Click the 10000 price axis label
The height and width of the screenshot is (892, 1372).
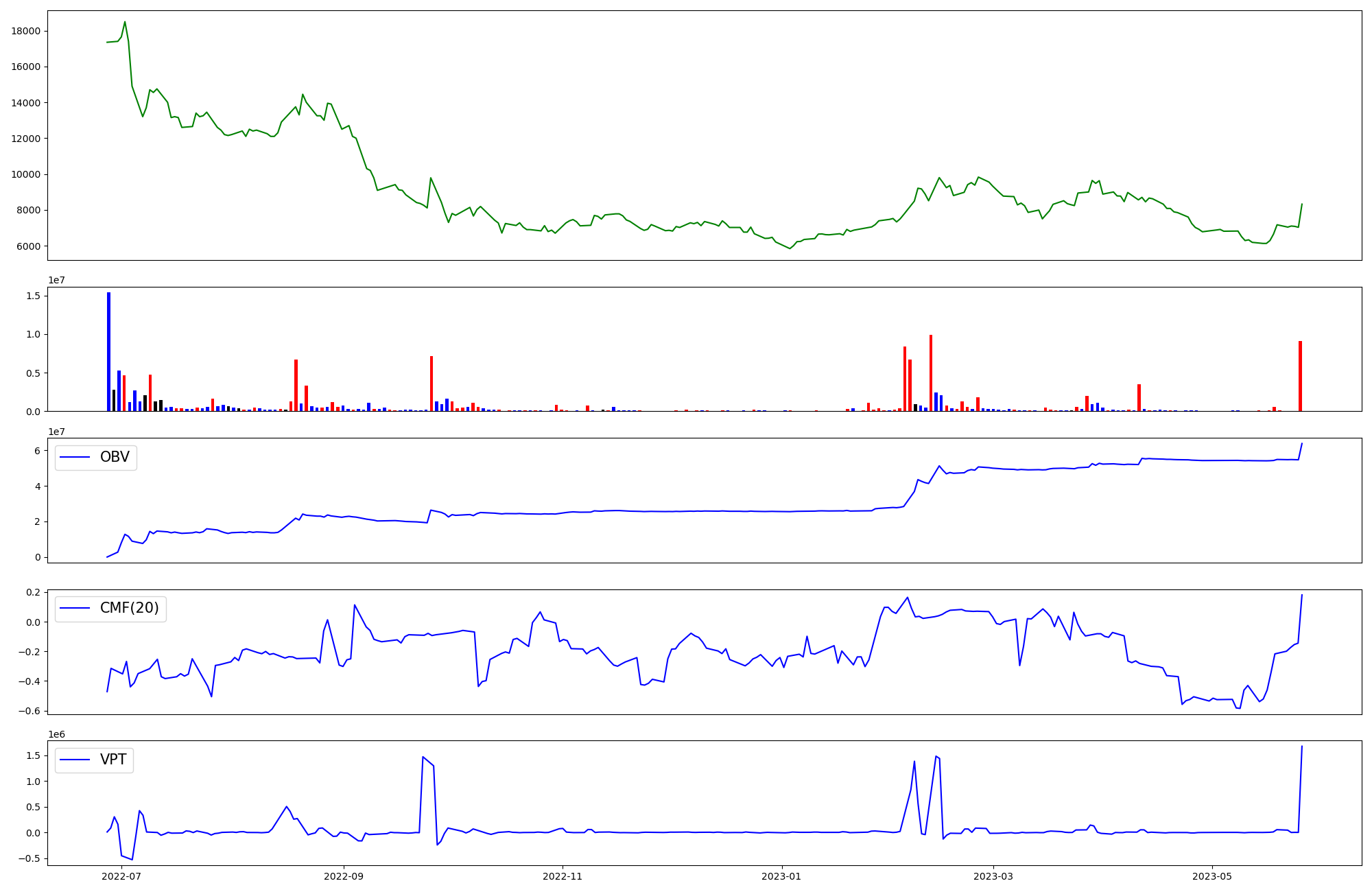(26, 174)
